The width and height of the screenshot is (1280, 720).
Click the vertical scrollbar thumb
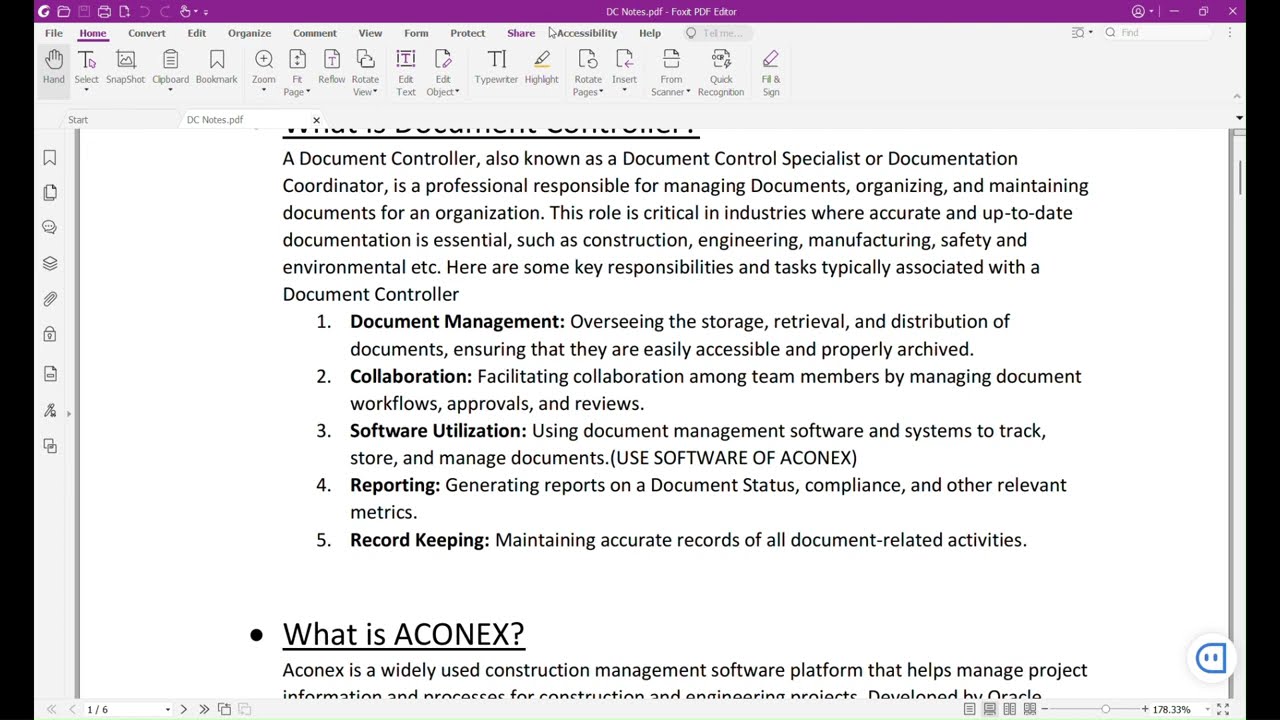(1240, 178)
